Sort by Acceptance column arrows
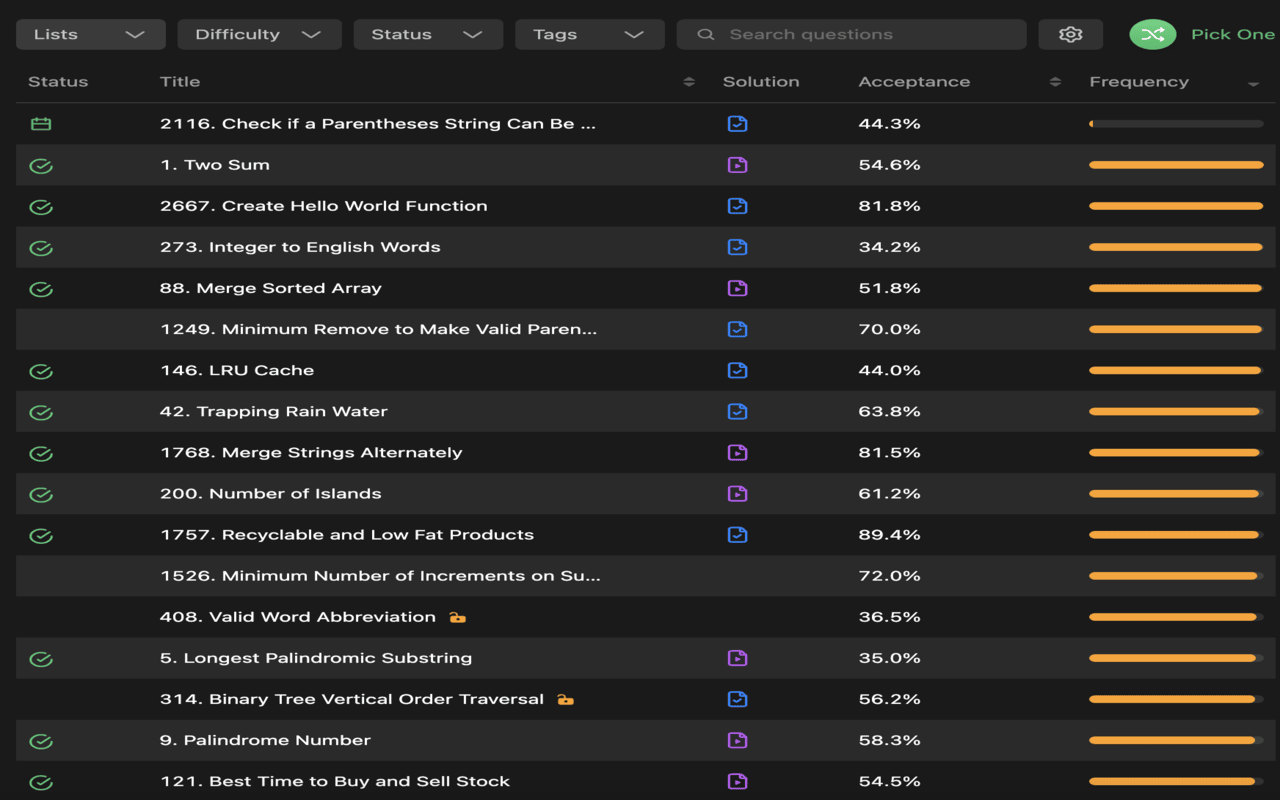1280x800 pixels. click(x=1055, y=82)
